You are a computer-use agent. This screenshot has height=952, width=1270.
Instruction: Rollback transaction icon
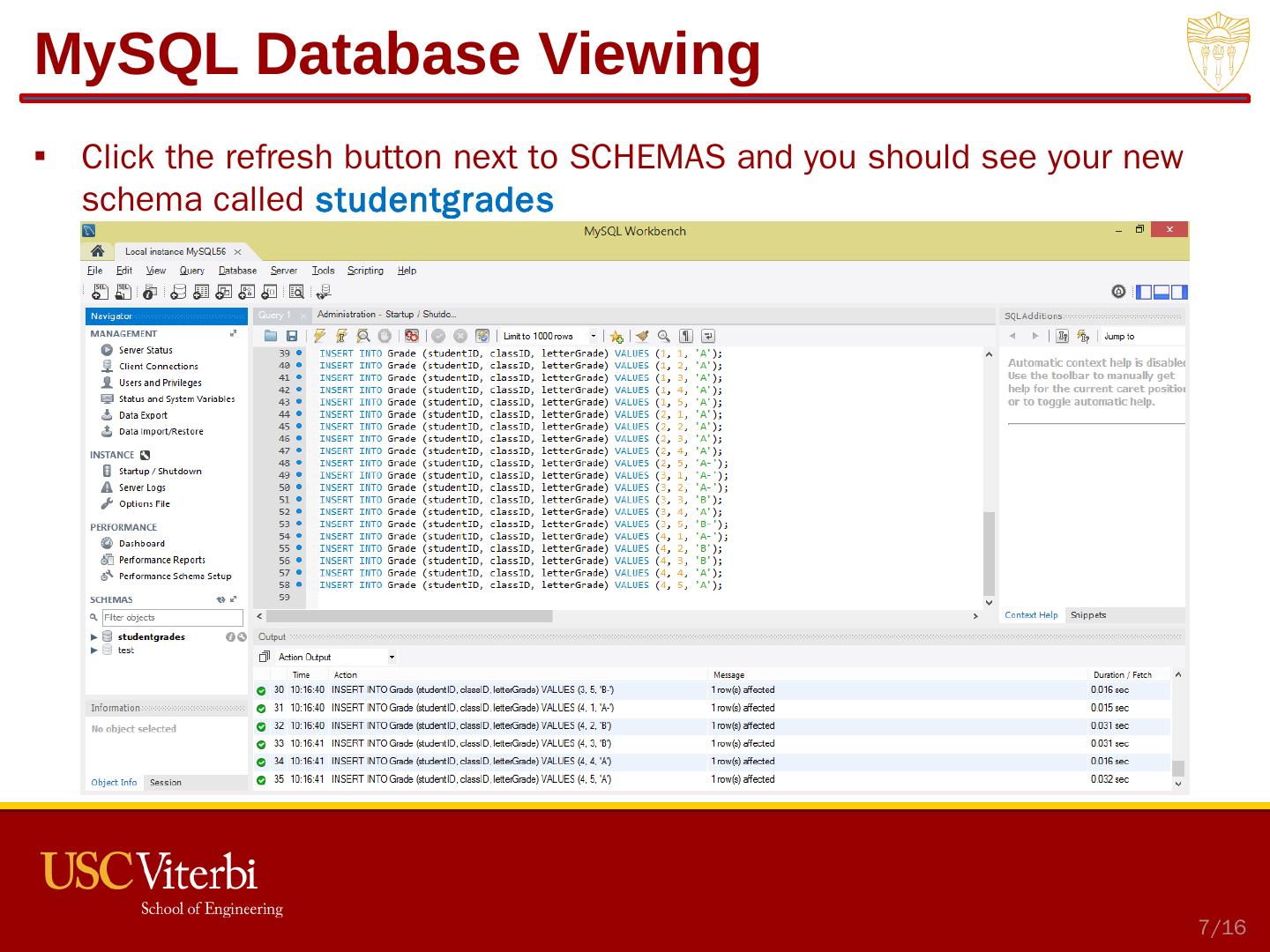click(460, 336)
